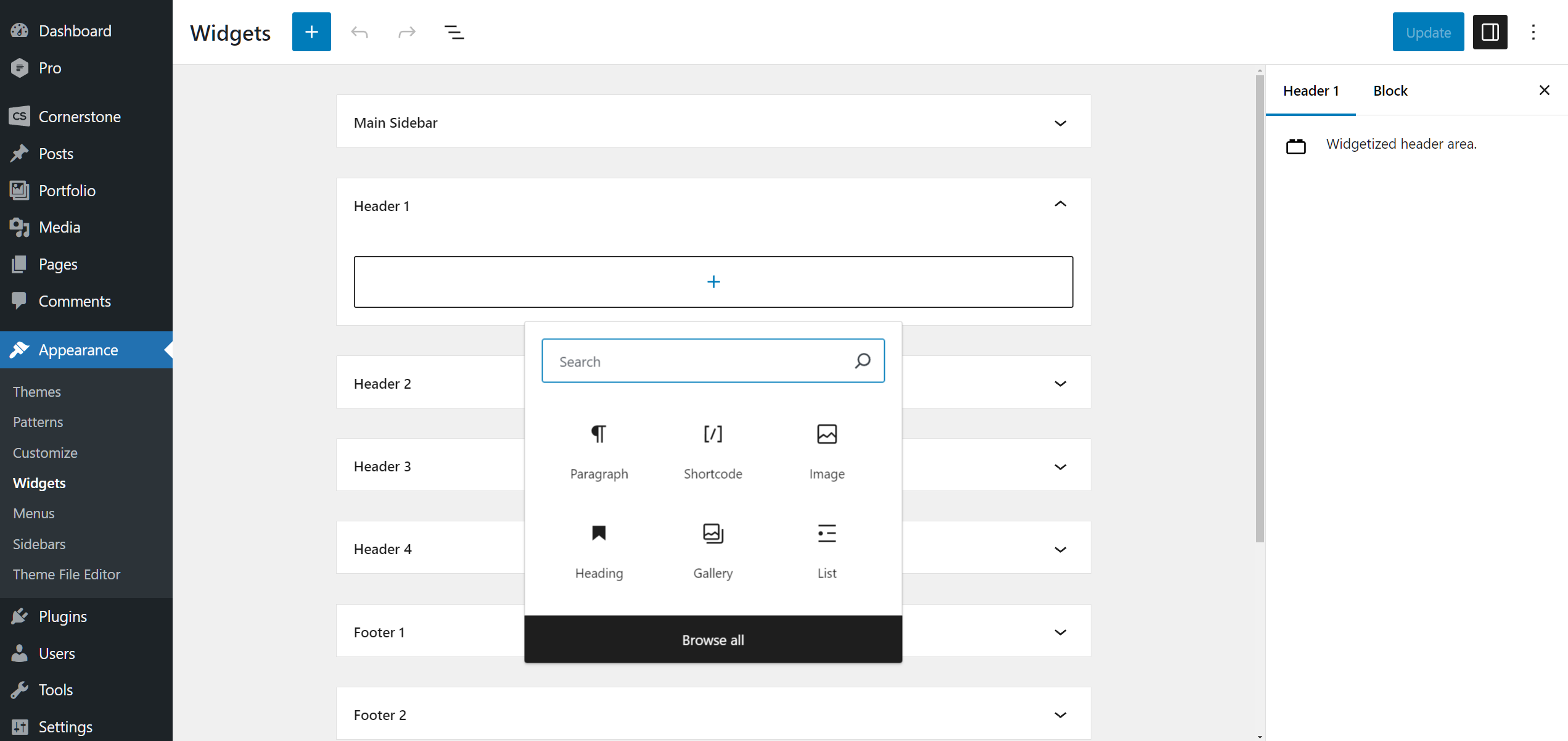The height and width of the screenshot is (741, 1568).
Task: Click the Undo arrow
Action: click(359, 31)
